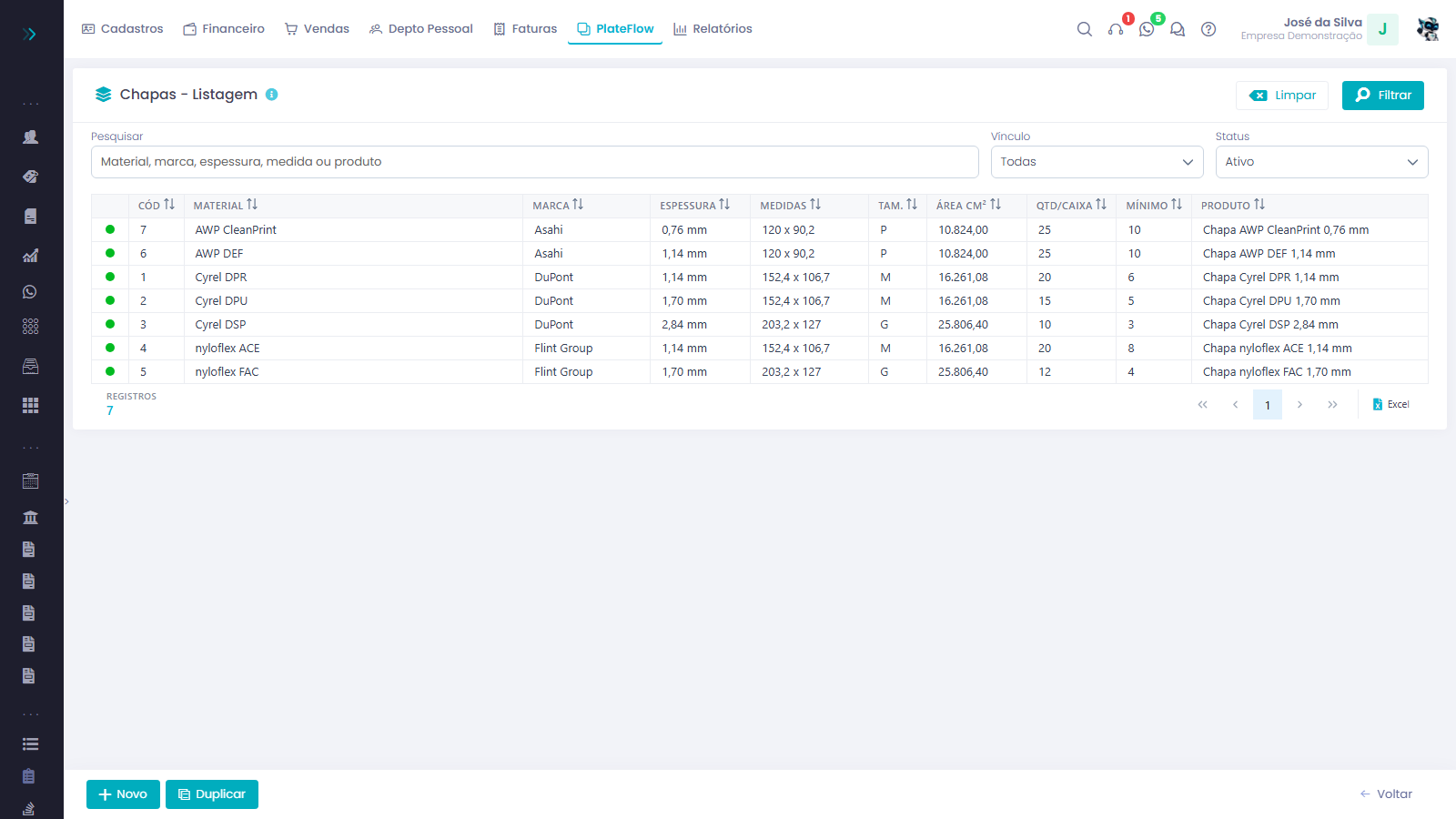Open José da Silva user profile

(1319, 29)
